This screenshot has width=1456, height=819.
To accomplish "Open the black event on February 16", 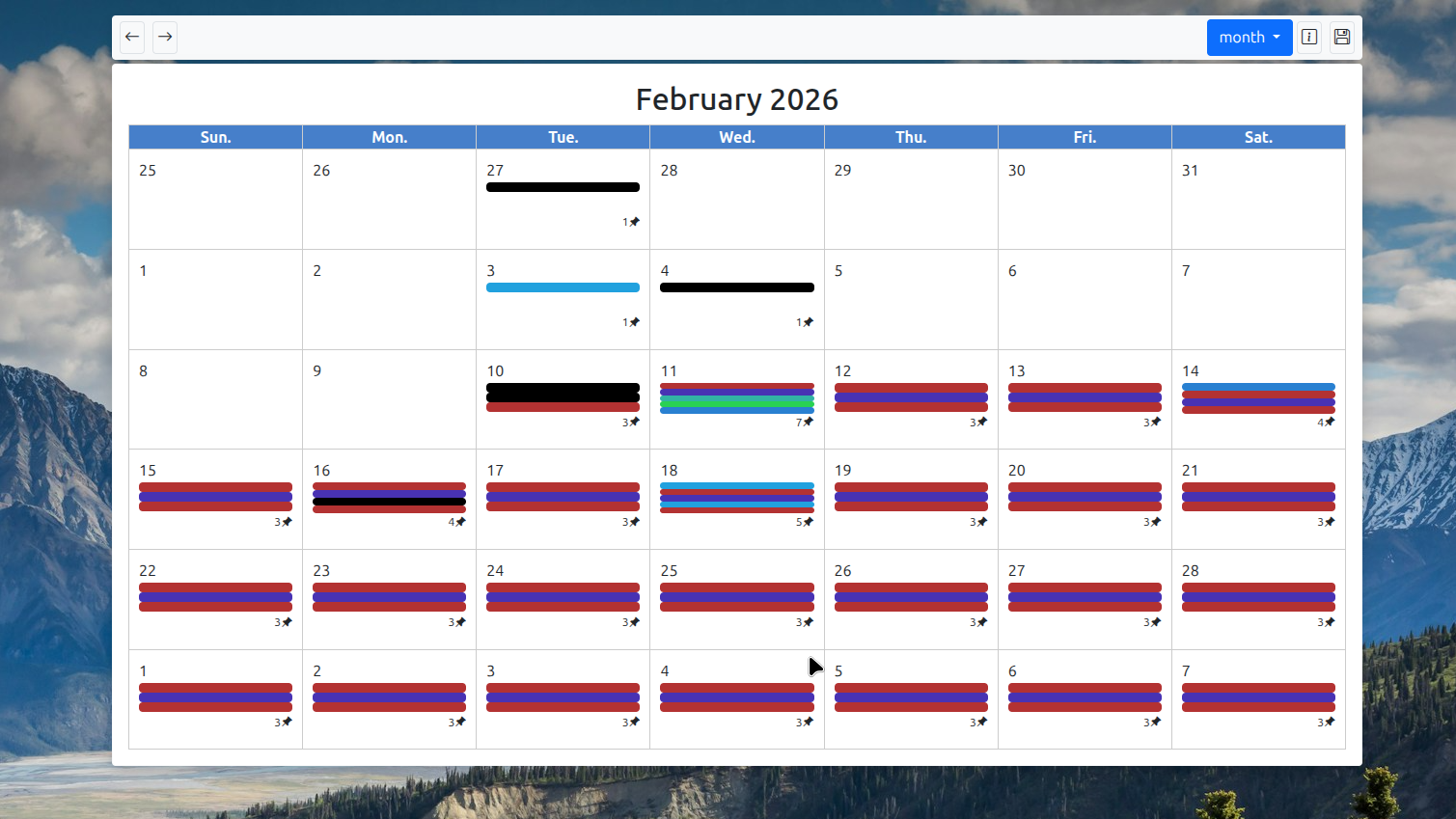I will [389, 502].
